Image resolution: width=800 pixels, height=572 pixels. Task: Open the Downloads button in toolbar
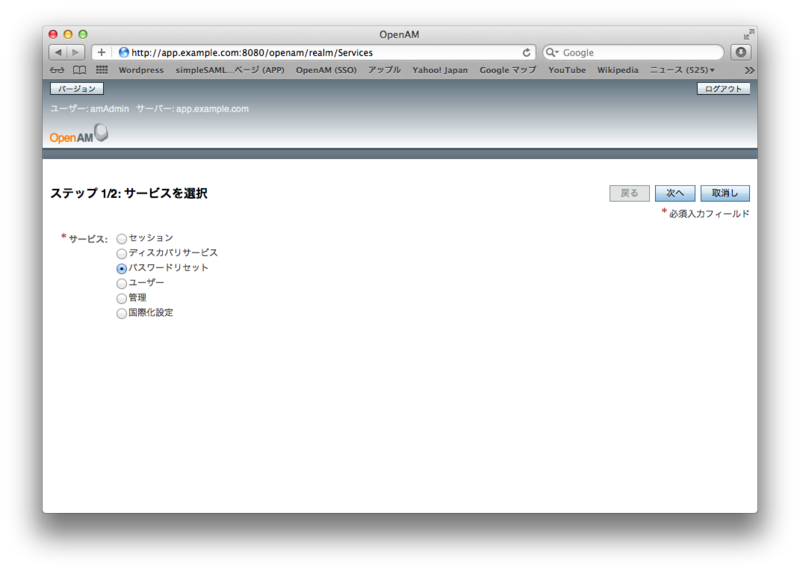[x=741, y=52]
